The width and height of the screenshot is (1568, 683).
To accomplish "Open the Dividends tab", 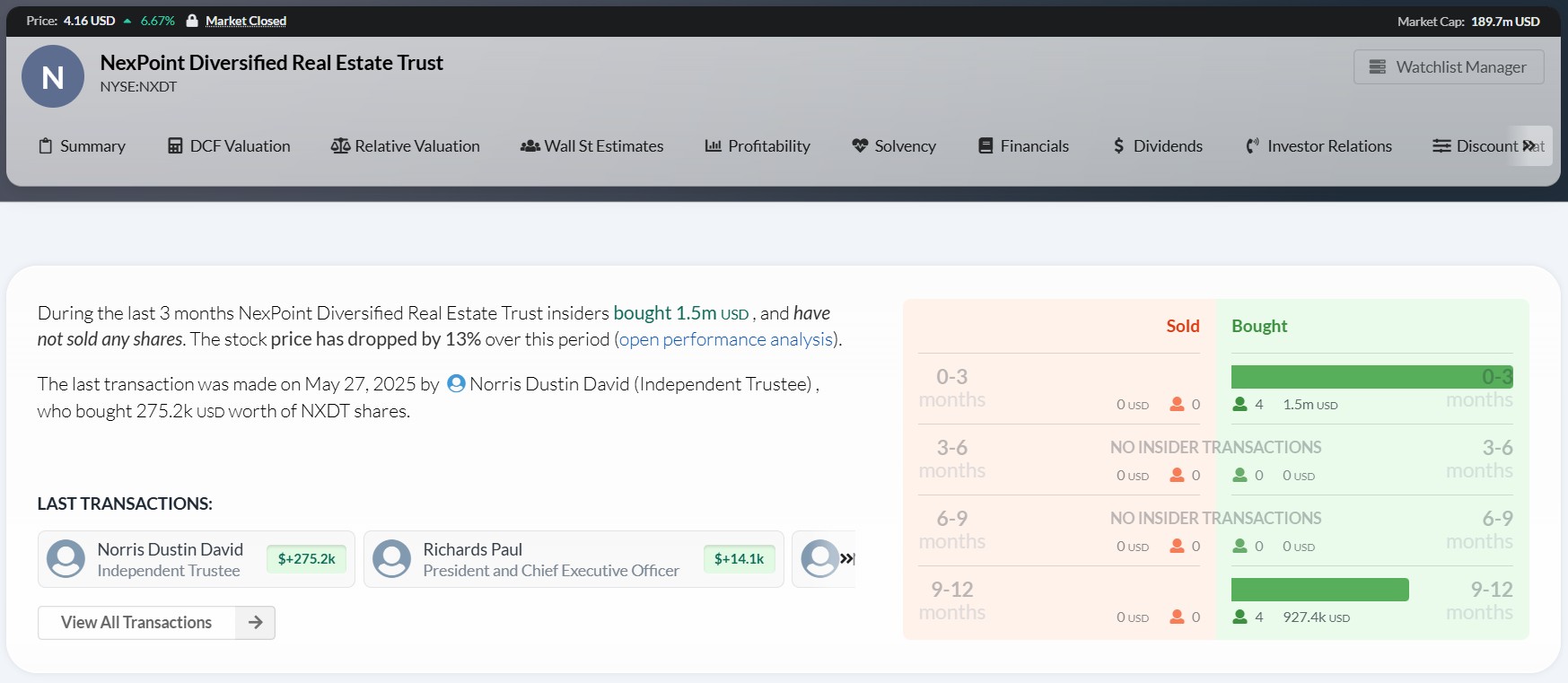I will coord(1158,146).
